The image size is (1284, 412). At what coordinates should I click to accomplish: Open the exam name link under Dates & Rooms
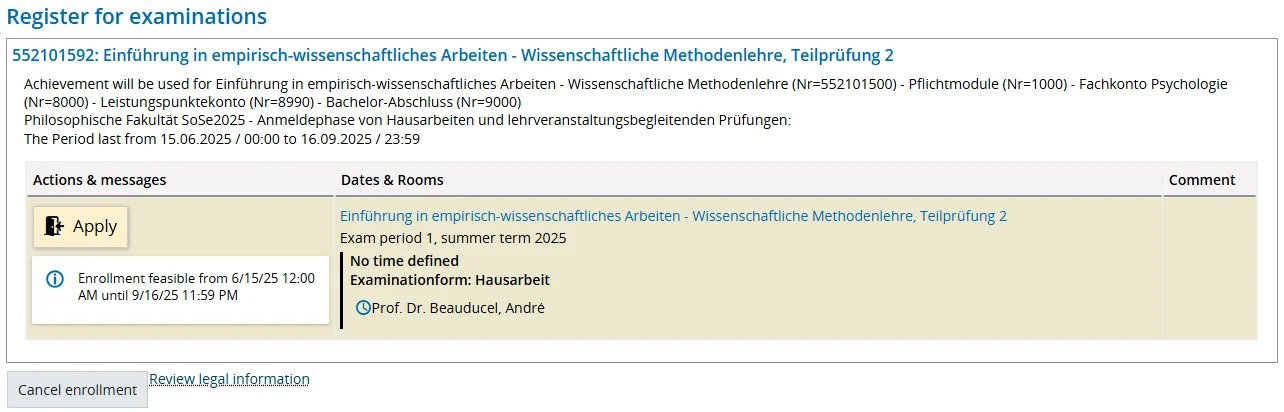click(673, 216)
